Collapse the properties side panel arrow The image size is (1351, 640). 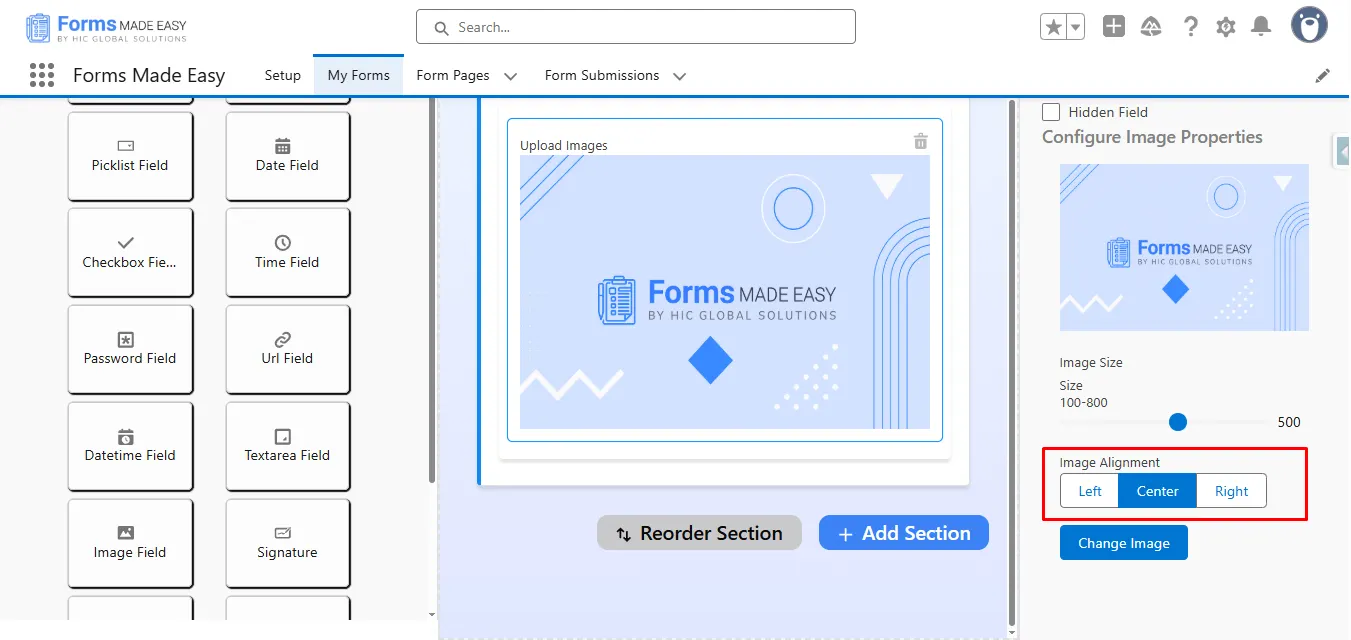click(1343, 151)
